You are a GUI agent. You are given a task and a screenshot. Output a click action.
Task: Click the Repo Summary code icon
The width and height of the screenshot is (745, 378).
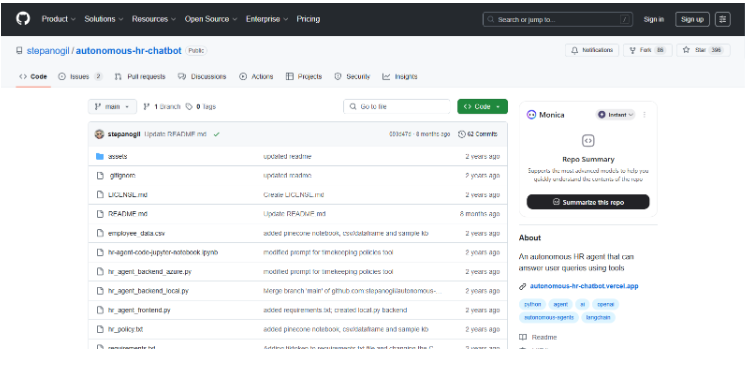(588, 141)
